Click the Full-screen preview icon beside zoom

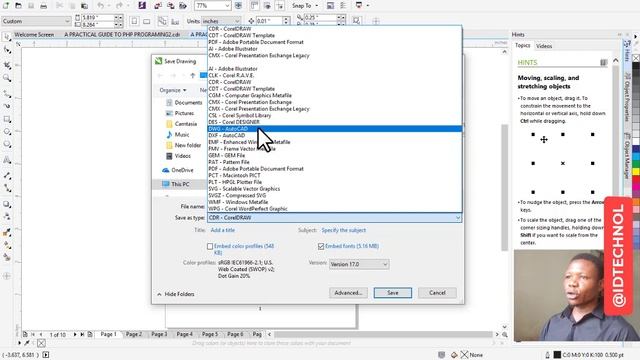click(238, 6)
